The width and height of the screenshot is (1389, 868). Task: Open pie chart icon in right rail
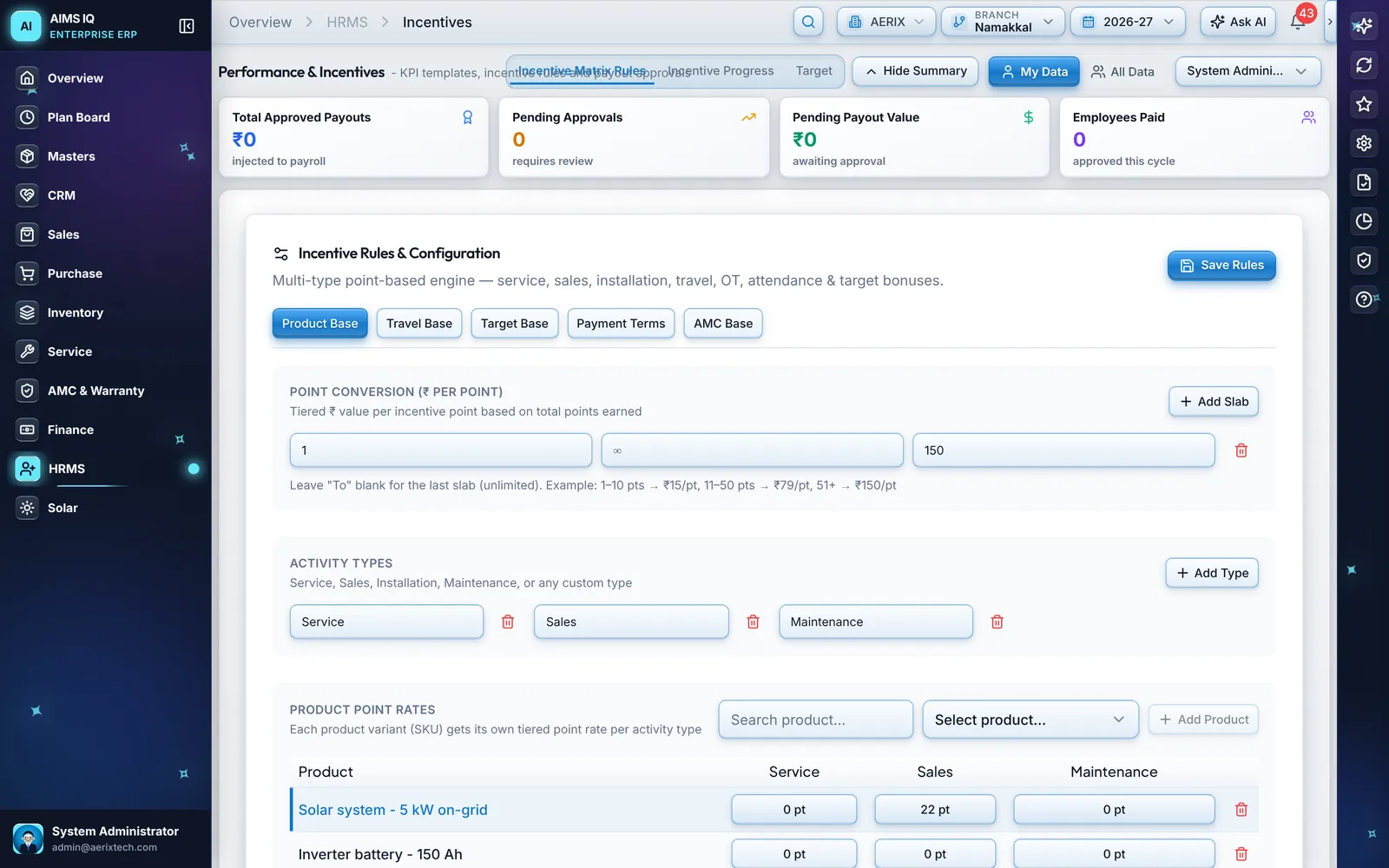[1364, 221]
